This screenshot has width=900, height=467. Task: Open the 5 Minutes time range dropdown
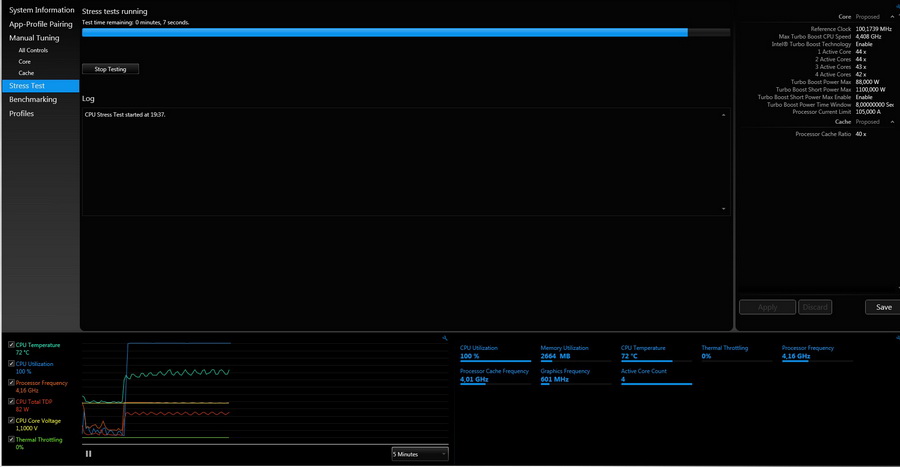coord(420,454)
